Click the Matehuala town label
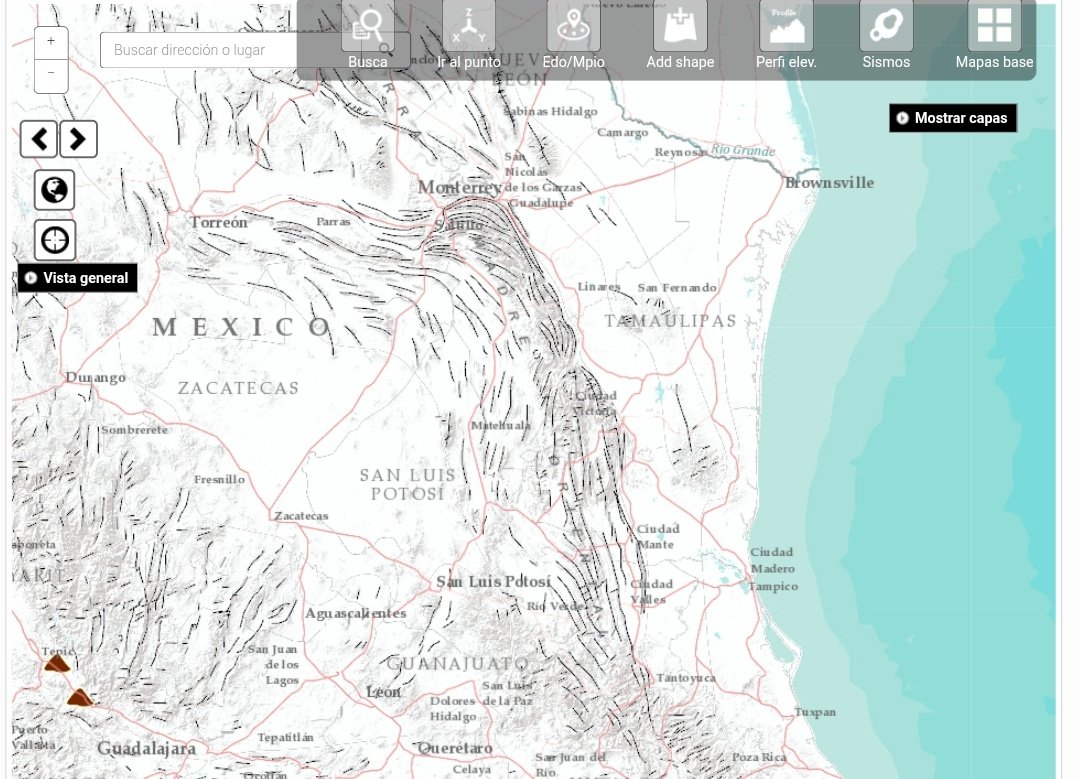 [501, 426]
